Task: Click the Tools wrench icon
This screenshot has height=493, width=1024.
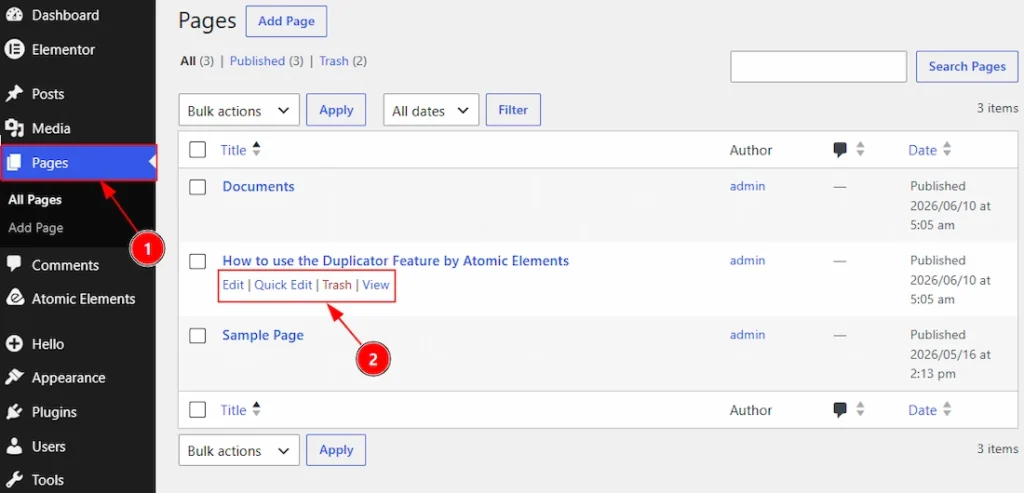Action: coord(14,480)
